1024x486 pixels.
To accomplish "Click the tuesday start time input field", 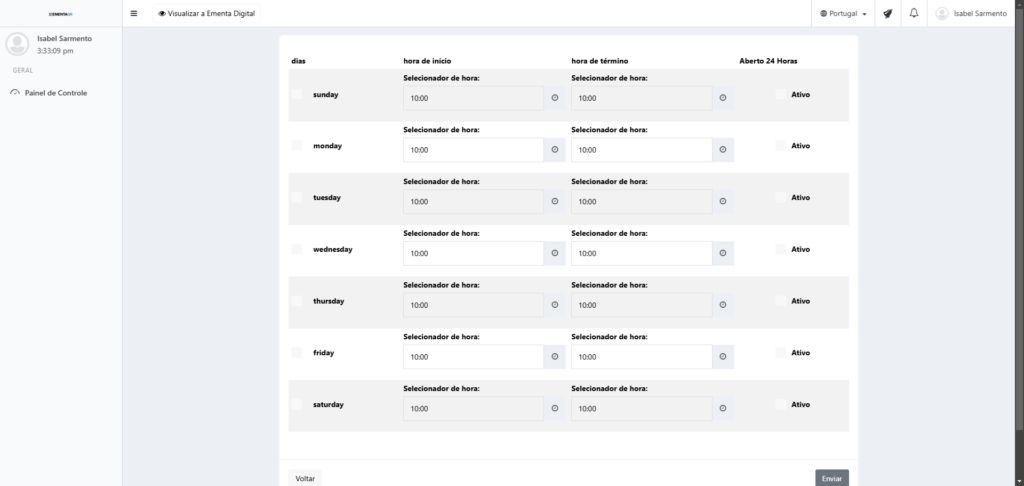I will pos(473,202).
